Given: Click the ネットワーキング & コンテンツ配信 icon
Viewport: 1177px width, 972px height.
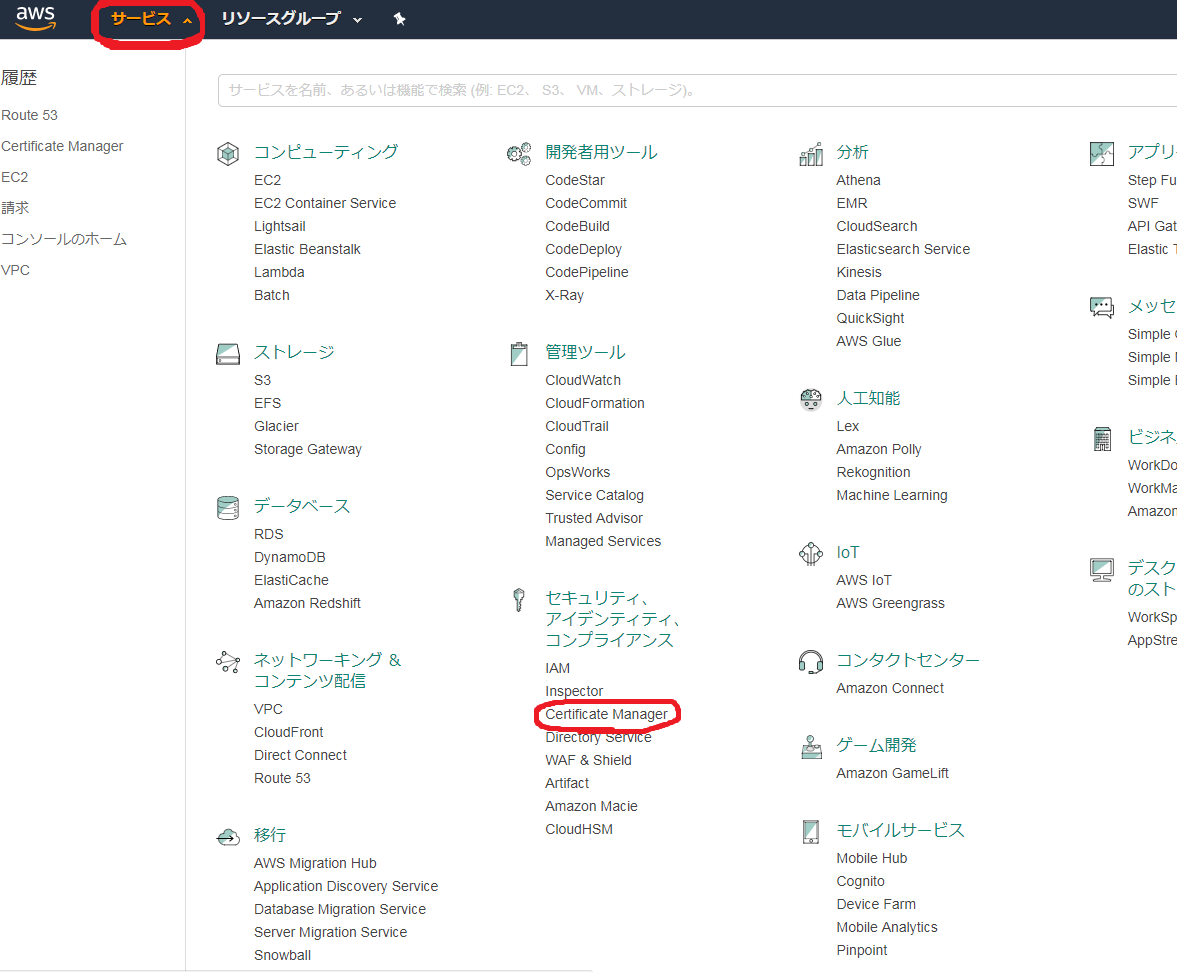Looking at the screenshot, I should (x=228, y=662).
